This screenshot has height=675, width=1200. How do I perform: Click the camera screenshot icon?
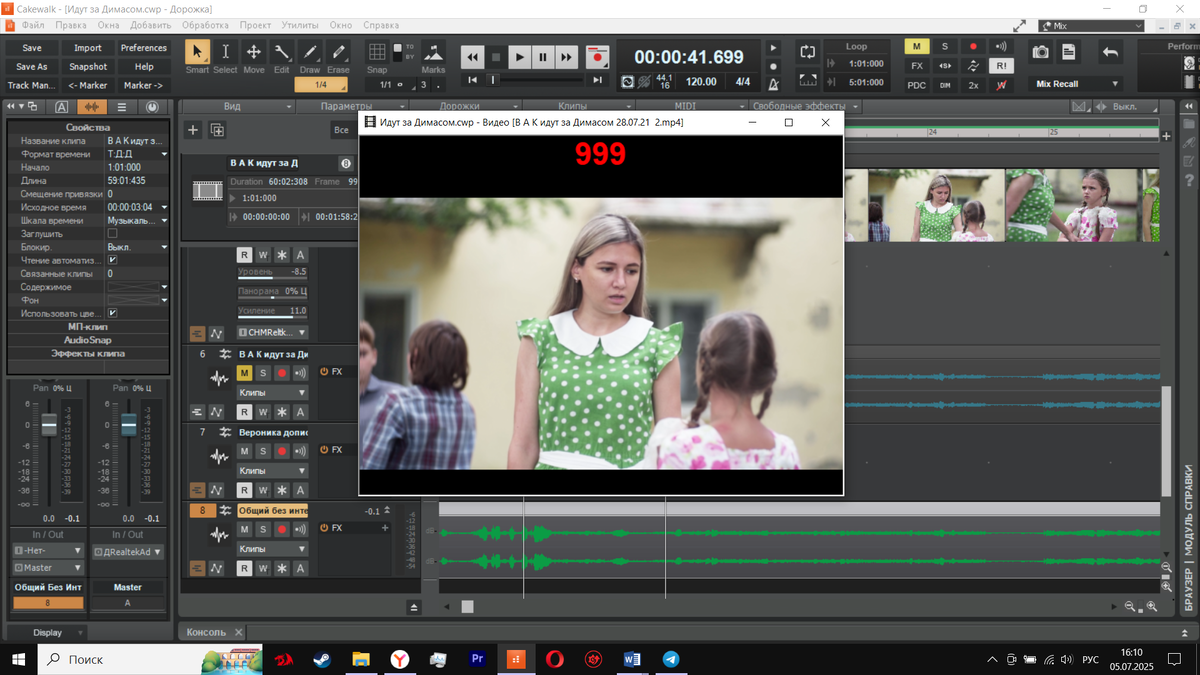tap(1041, 52)
